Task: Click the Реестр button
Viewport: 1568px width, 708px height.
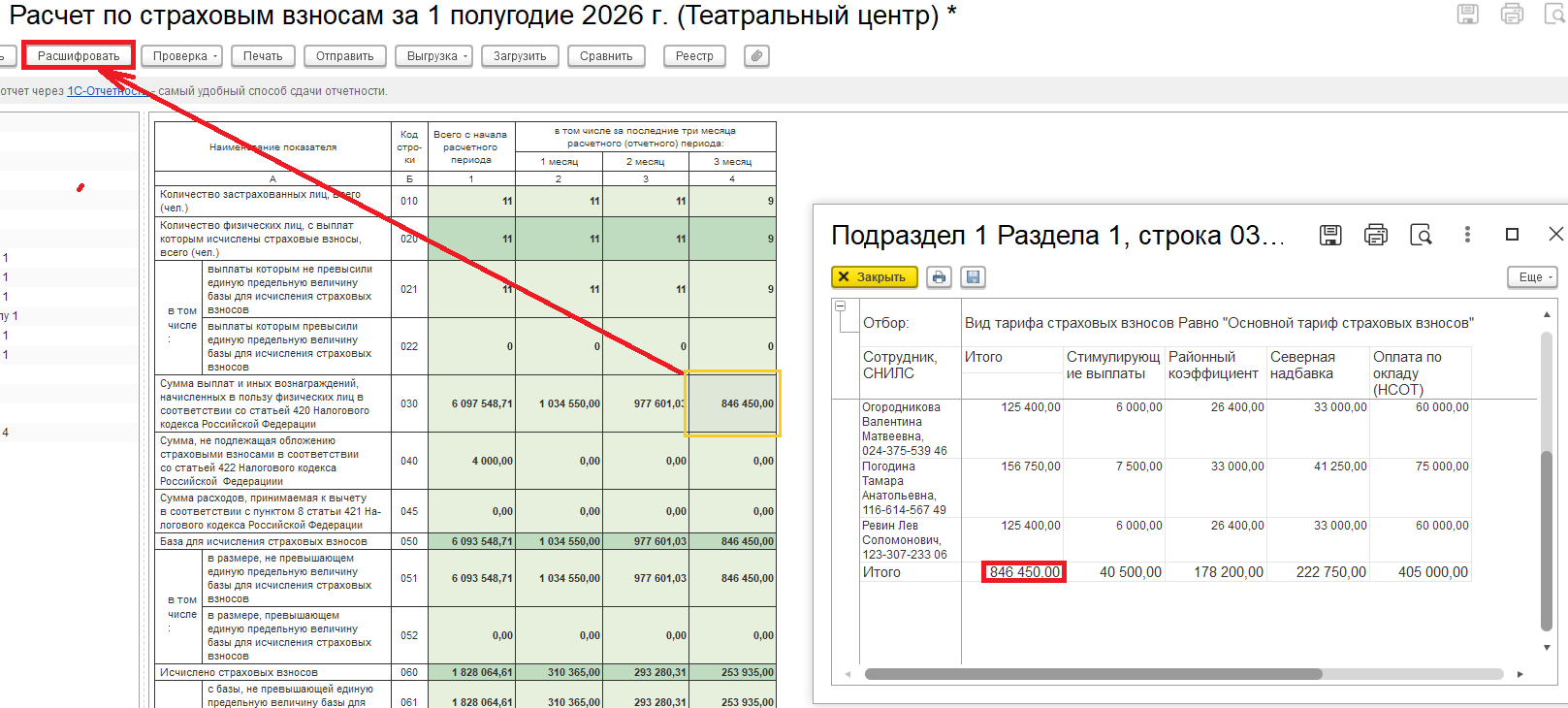Action: pyautogui.click(x=694, y=56)
